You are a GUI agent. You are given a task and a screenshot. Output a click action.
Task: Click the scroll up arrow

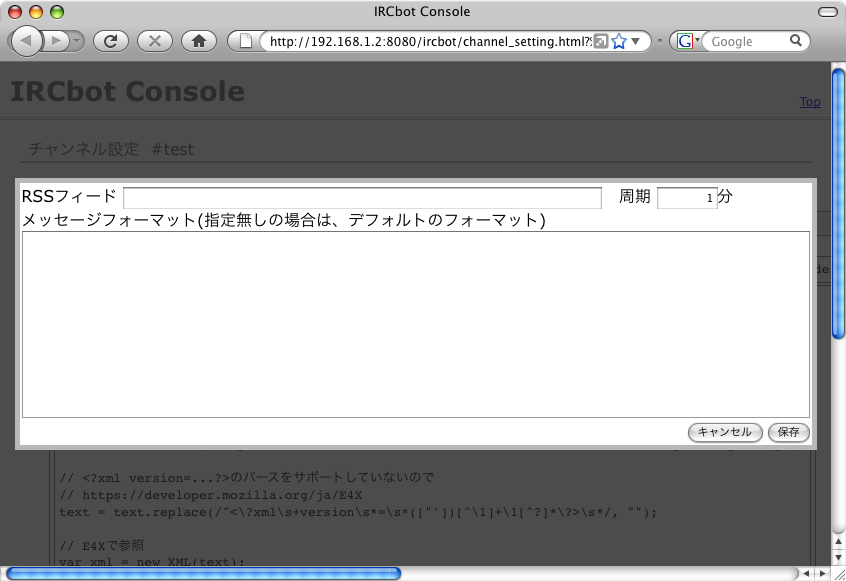coord(838,542)
